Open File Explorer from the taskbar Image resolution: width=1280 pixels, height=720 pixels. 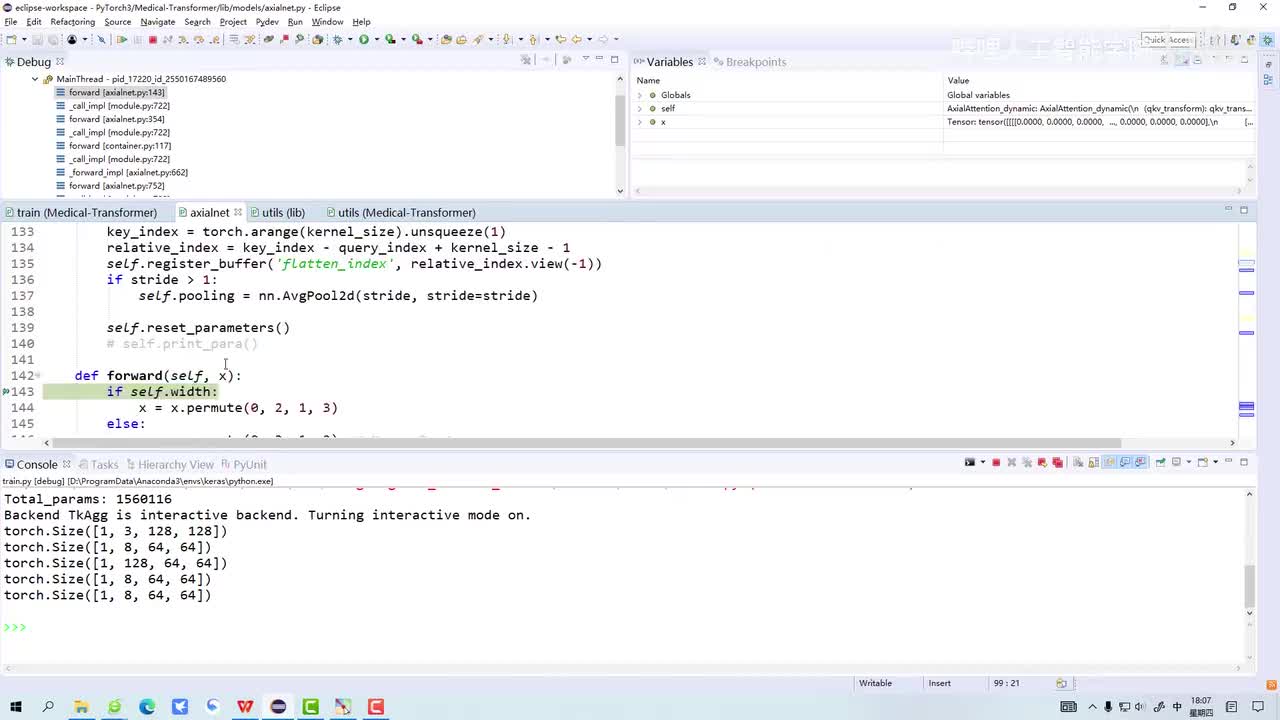coord(81,707)
